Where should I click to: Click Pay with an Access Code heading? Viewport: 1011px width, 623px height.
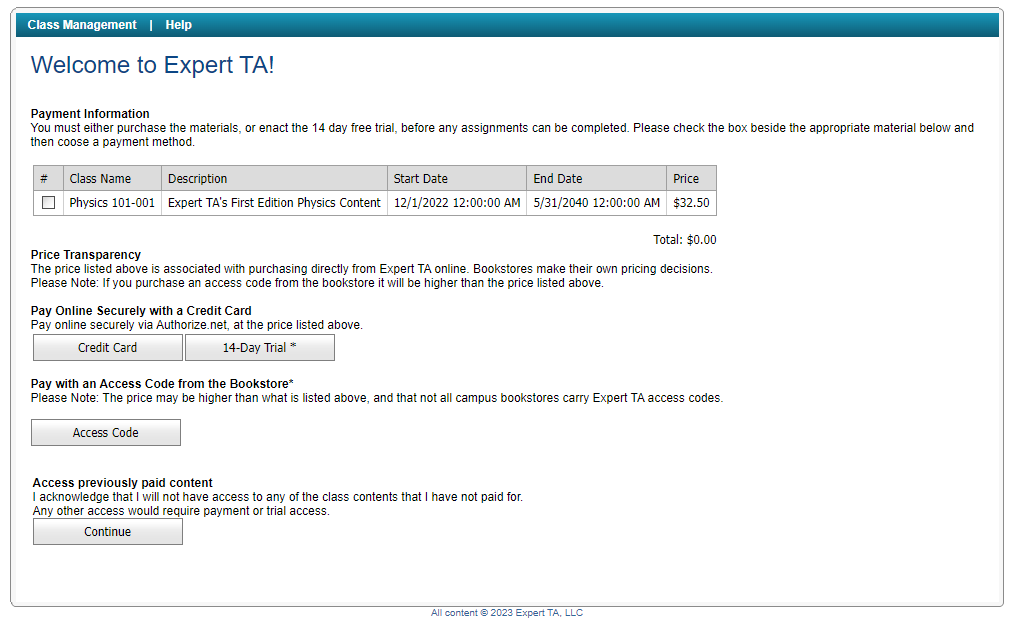click(x=162, y=384)
